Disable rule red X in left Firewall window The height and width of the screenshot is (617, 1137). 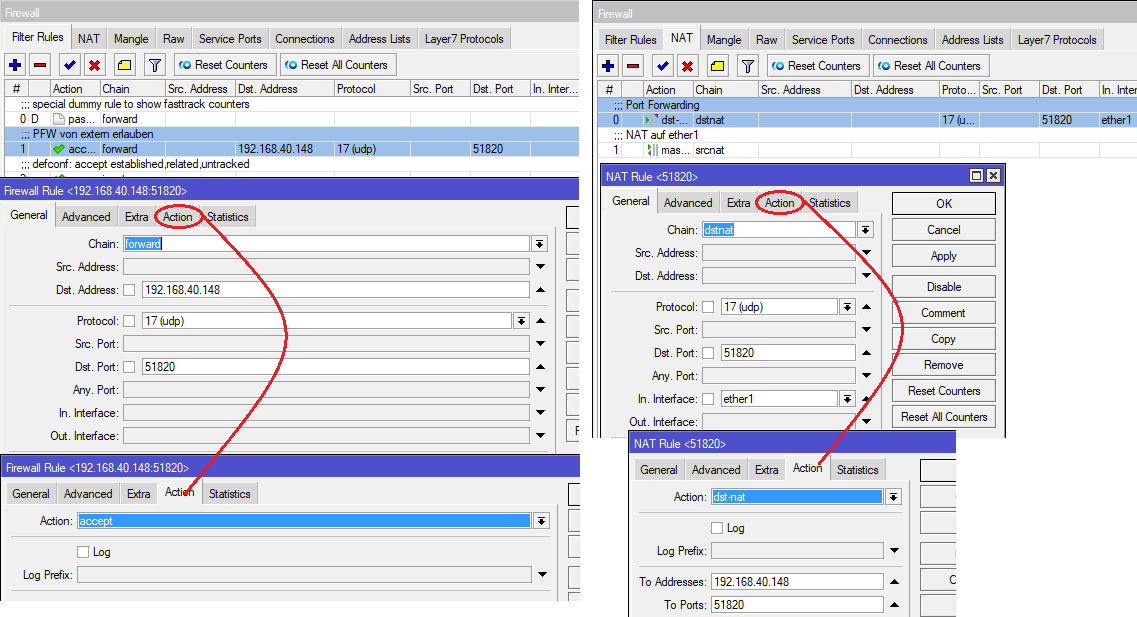[x=94, y=65]
